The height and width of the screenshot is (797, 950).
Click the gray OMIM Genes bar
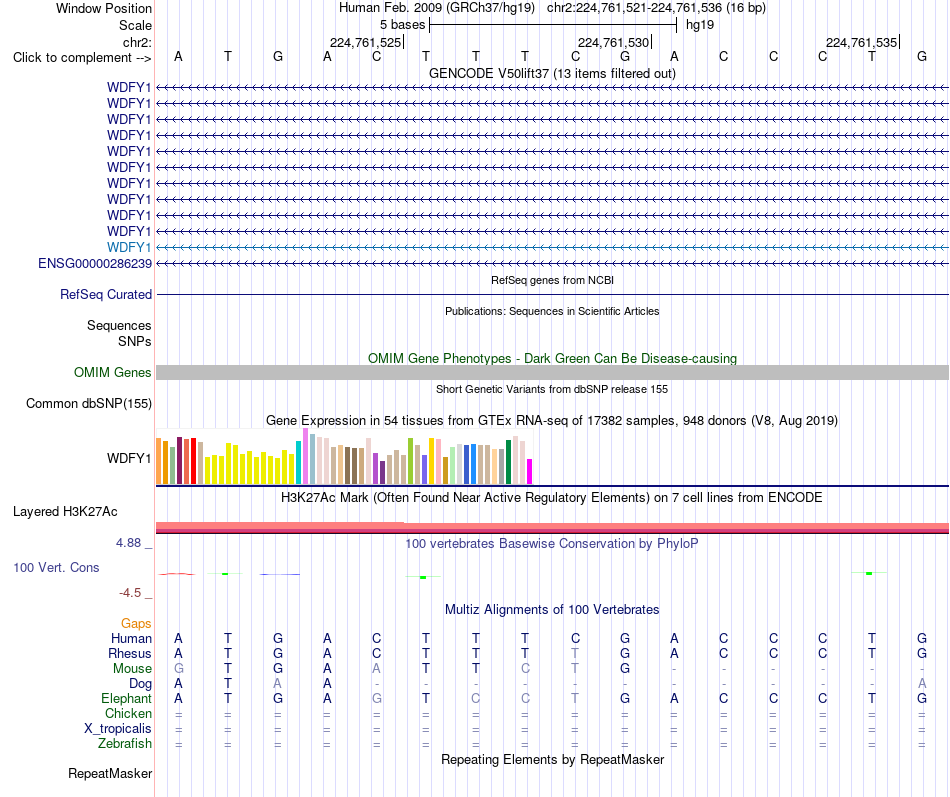552,373
